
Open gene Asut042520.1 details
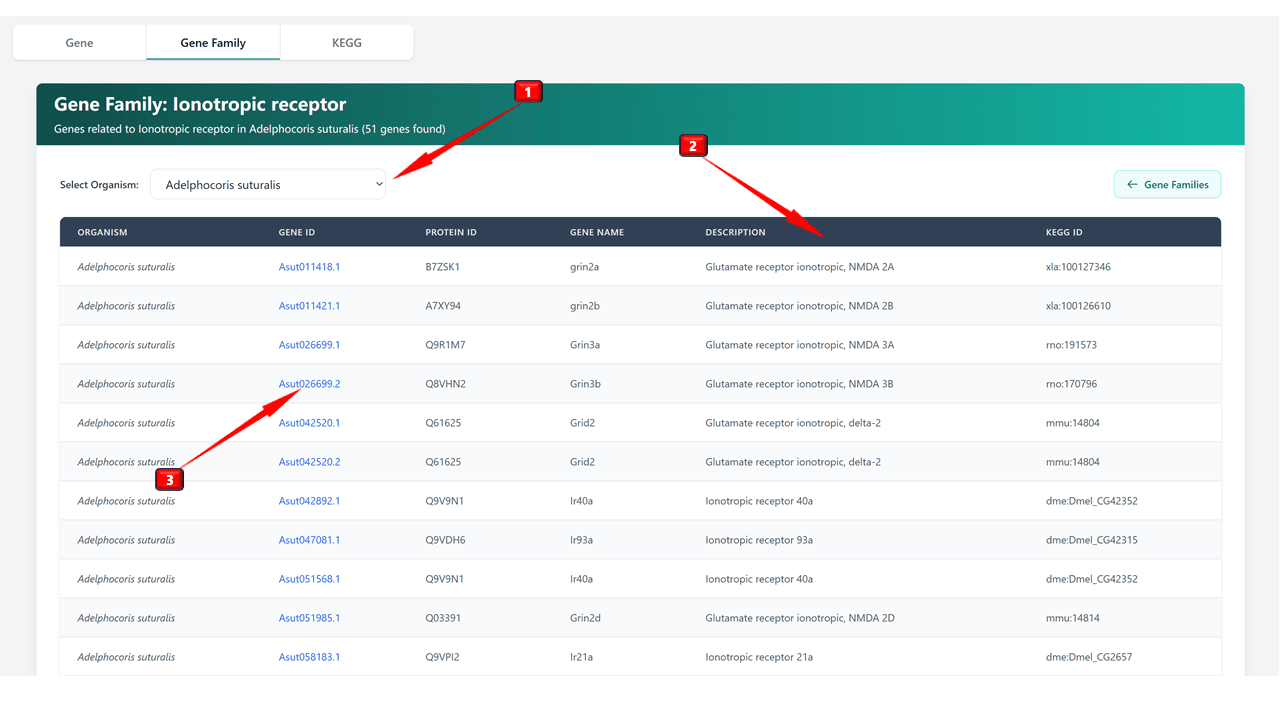point(309,423)
